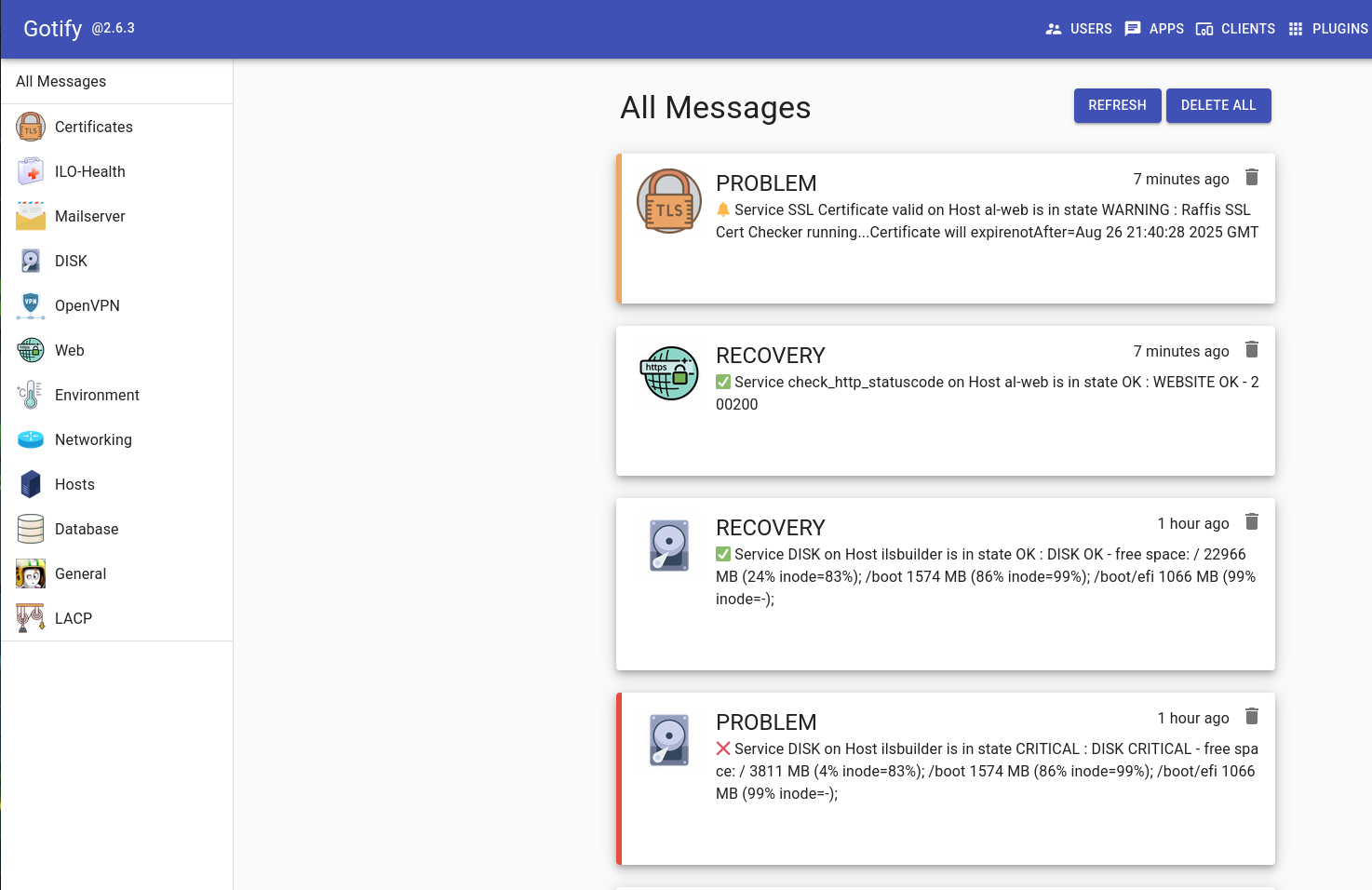Click the Environment thermometer icon

[31, 395]
